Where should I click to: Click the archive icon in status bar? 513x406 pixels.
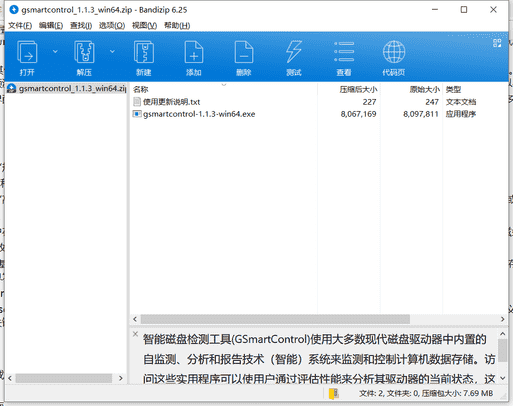pyautogui.click(x=334, y=393)
